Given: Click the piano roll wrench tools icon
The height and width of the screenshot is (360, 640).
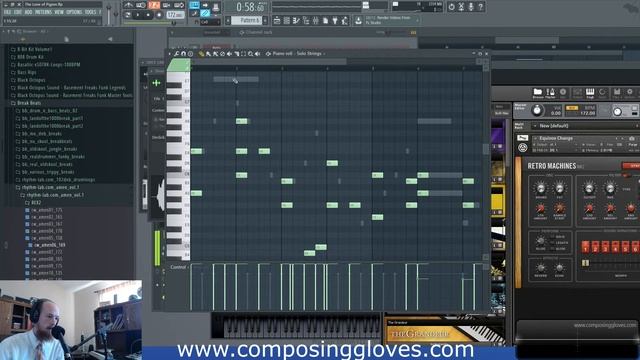Looking at the screenshot, I should 176,53.
